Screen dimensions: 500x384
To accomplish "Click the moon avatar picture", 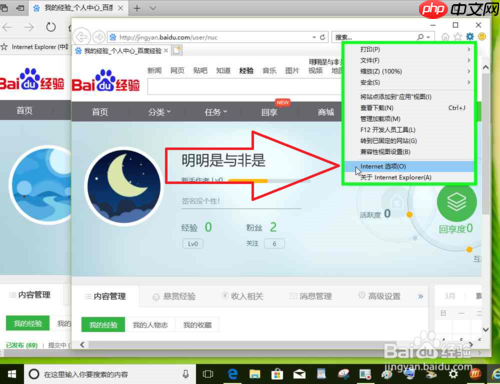I will [x=124, y=186].
